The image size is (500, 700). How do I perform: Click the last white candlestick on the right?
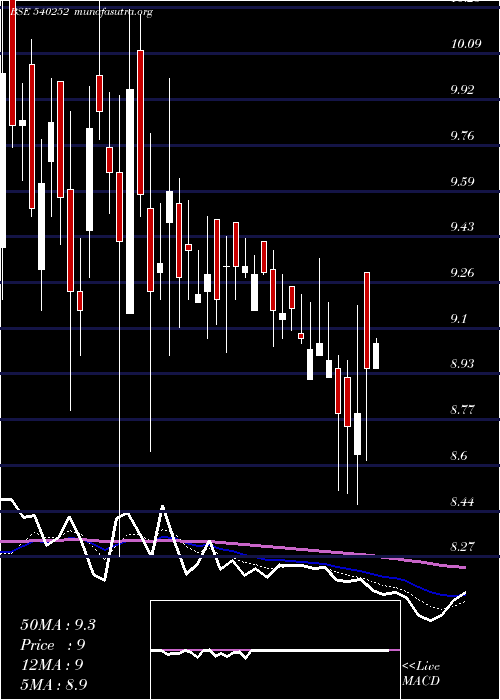(x=376, y=356)
